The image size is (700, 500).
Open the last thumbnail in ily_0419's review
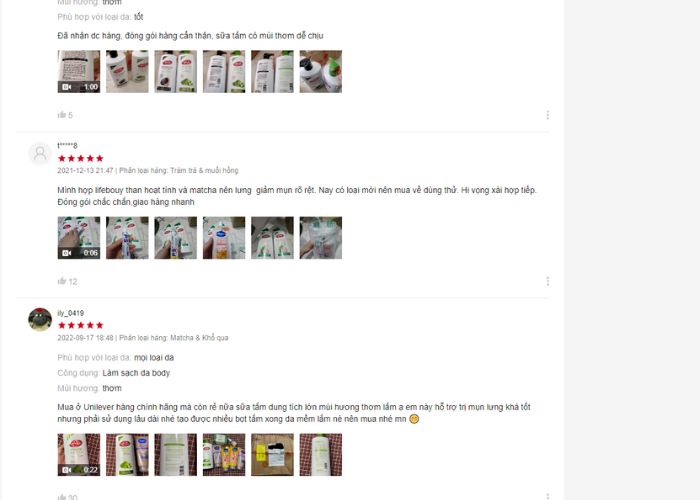[x=321, y=454]
